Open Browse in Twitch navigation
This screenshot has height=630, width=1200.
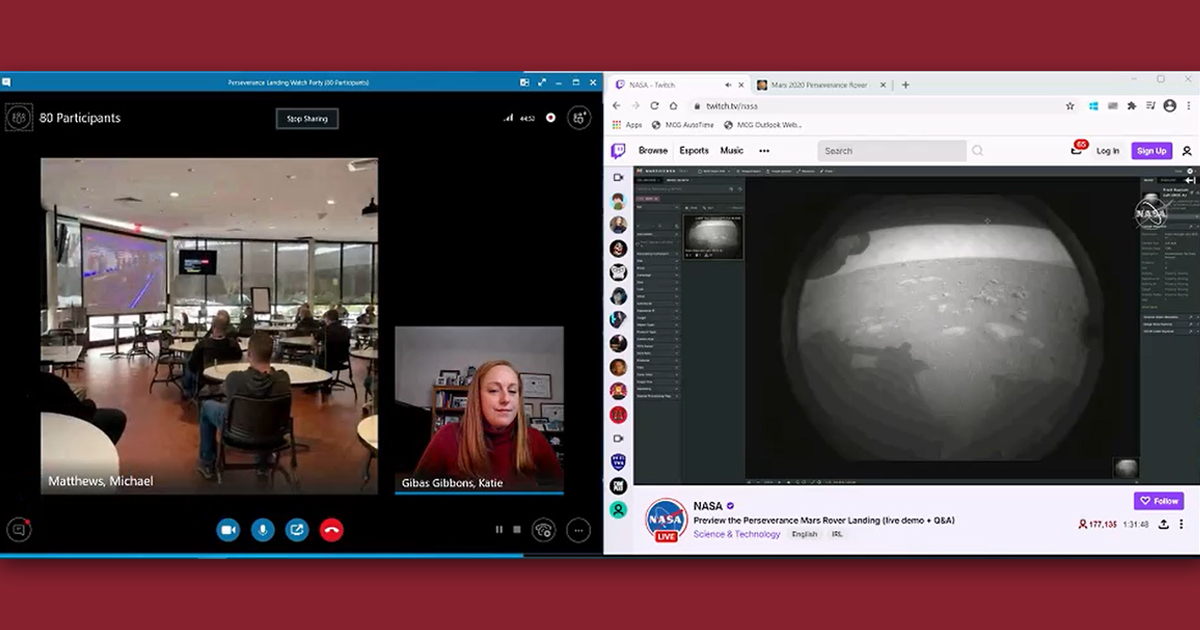[x=653, y=150]
